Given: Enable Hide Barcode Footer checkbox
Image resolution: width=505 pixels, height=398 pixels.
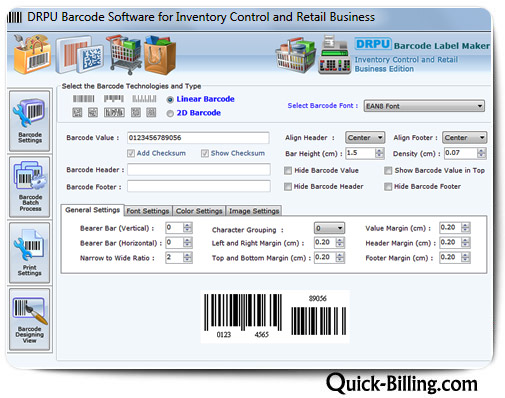Looking at the screenshot, I should coord(388,187).
